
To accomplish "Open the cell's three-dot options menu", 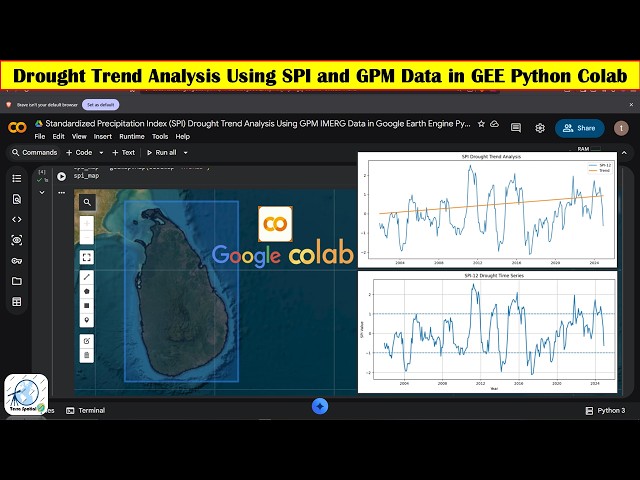I will pos(62,193).
